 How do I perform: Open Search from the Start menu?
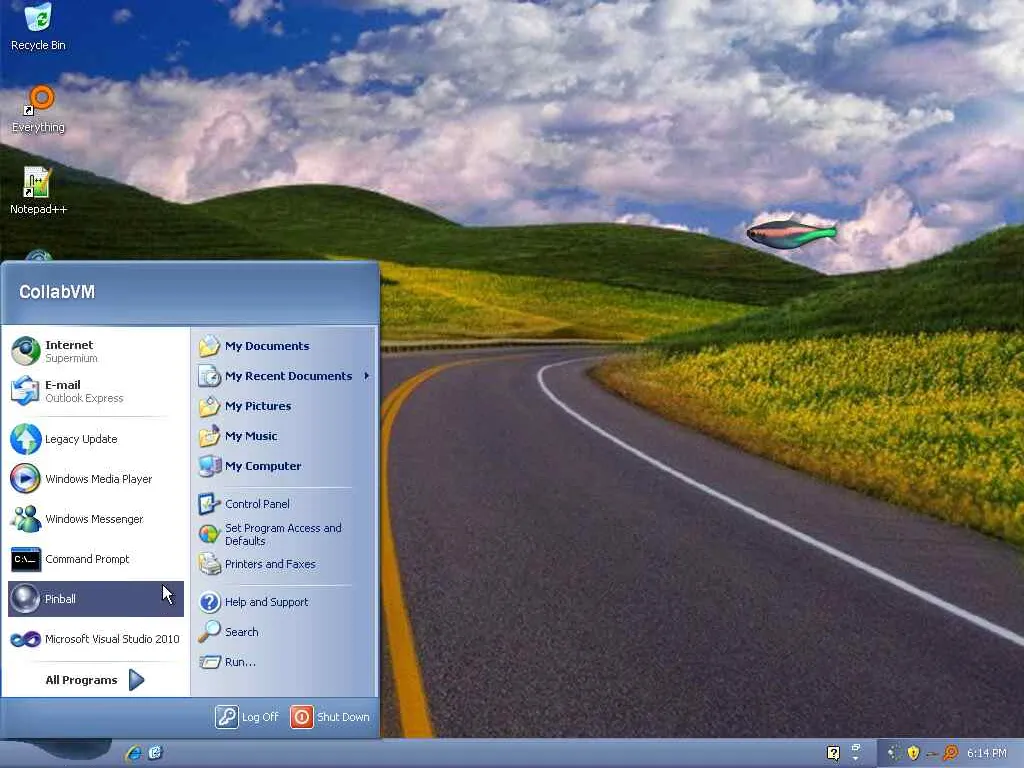(284, 632)
